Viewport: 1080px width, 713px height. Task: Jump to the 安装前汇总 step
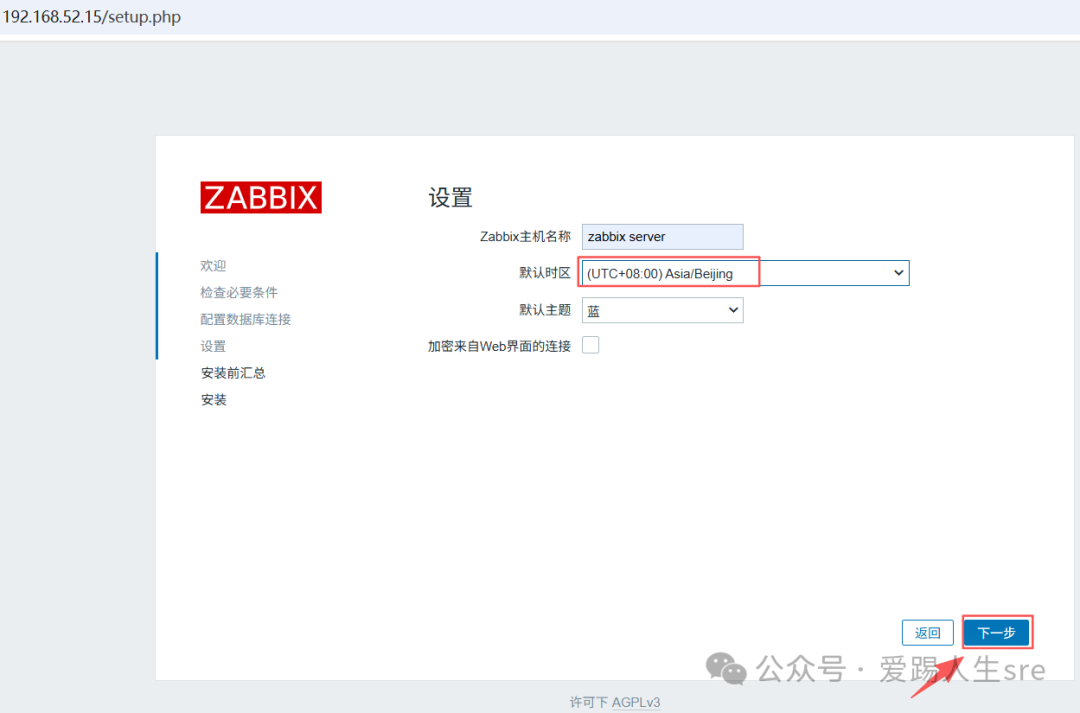pos(233,373)
